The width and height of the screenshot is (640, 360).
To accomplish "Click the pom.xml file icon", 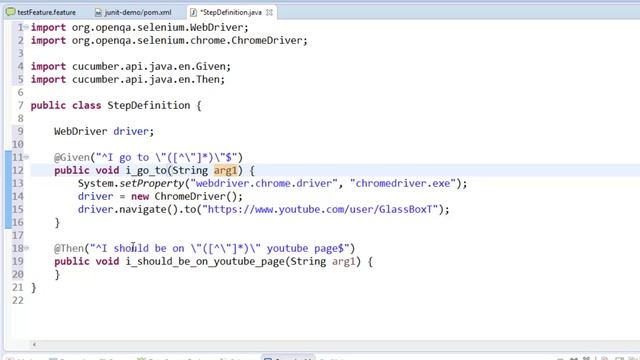I will coord(98,13).
